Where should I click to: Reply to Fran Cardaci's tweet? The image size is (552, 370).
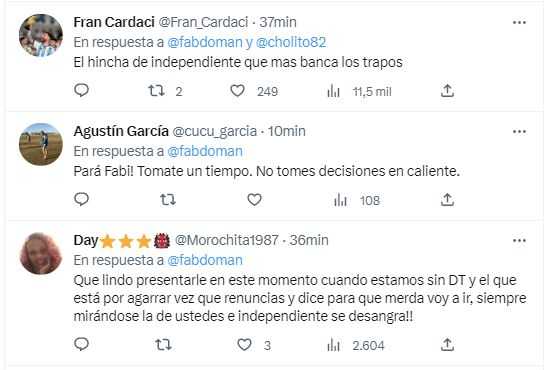(81, 91)
